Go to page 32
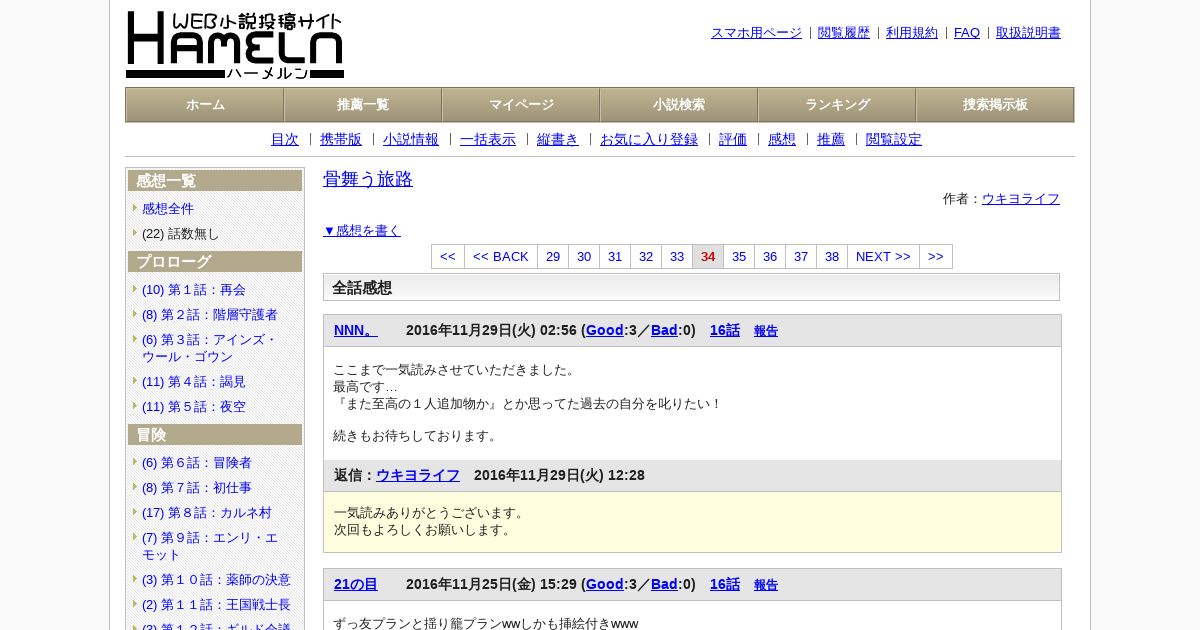Screen dimensions: 1200x630 pos(646,256)
